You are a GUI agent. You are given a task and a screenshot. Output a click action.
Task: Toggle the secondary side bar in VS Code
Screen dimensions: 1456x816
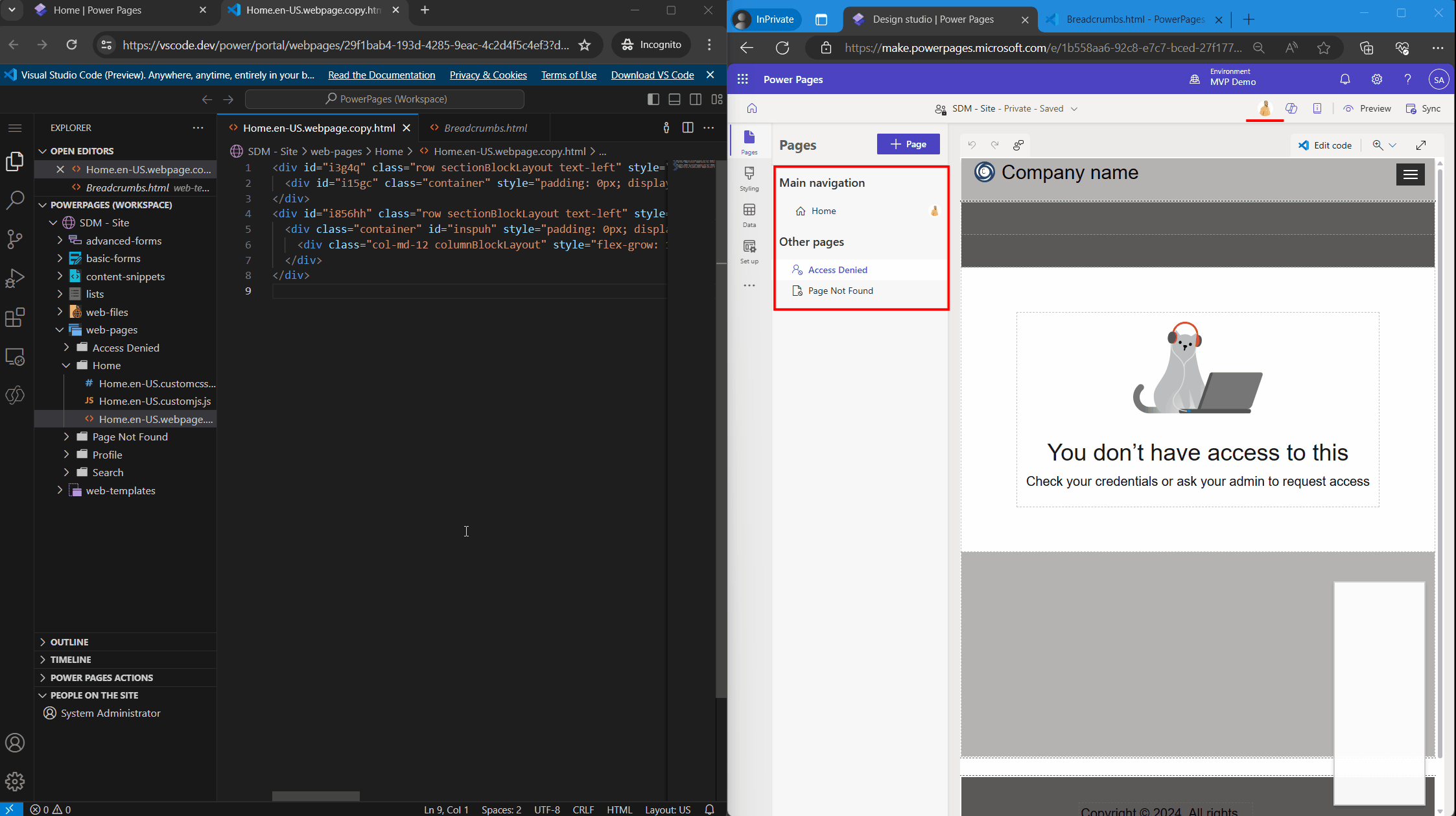coord(696,99)
